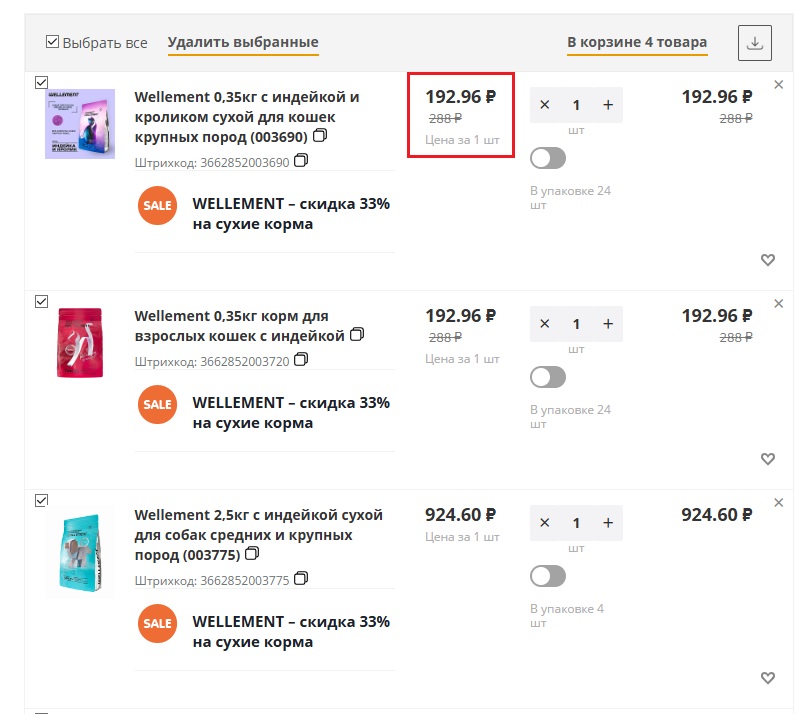Remove the first product with X icon
Viewport: 806px width, 714px height.
coord(779,85)
